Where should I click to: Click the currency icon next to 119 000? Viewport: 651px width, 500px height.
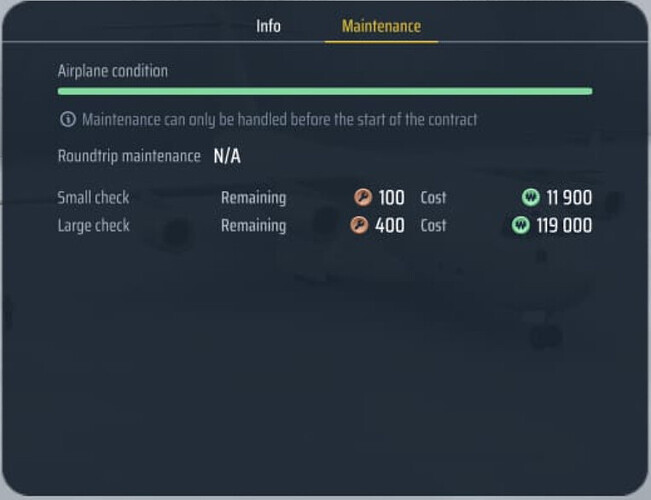(520, 225)
